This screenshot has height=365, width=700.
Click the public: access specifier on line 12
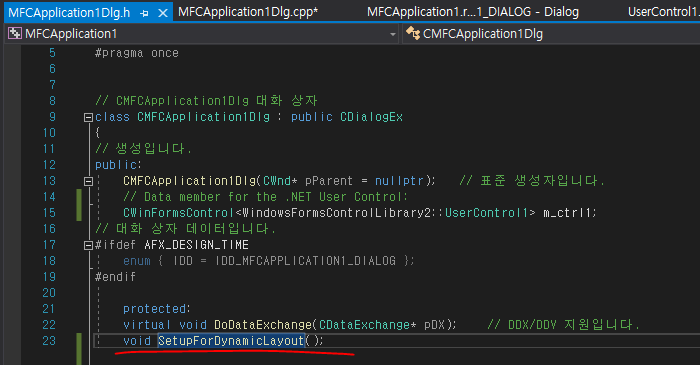[118, 165]
